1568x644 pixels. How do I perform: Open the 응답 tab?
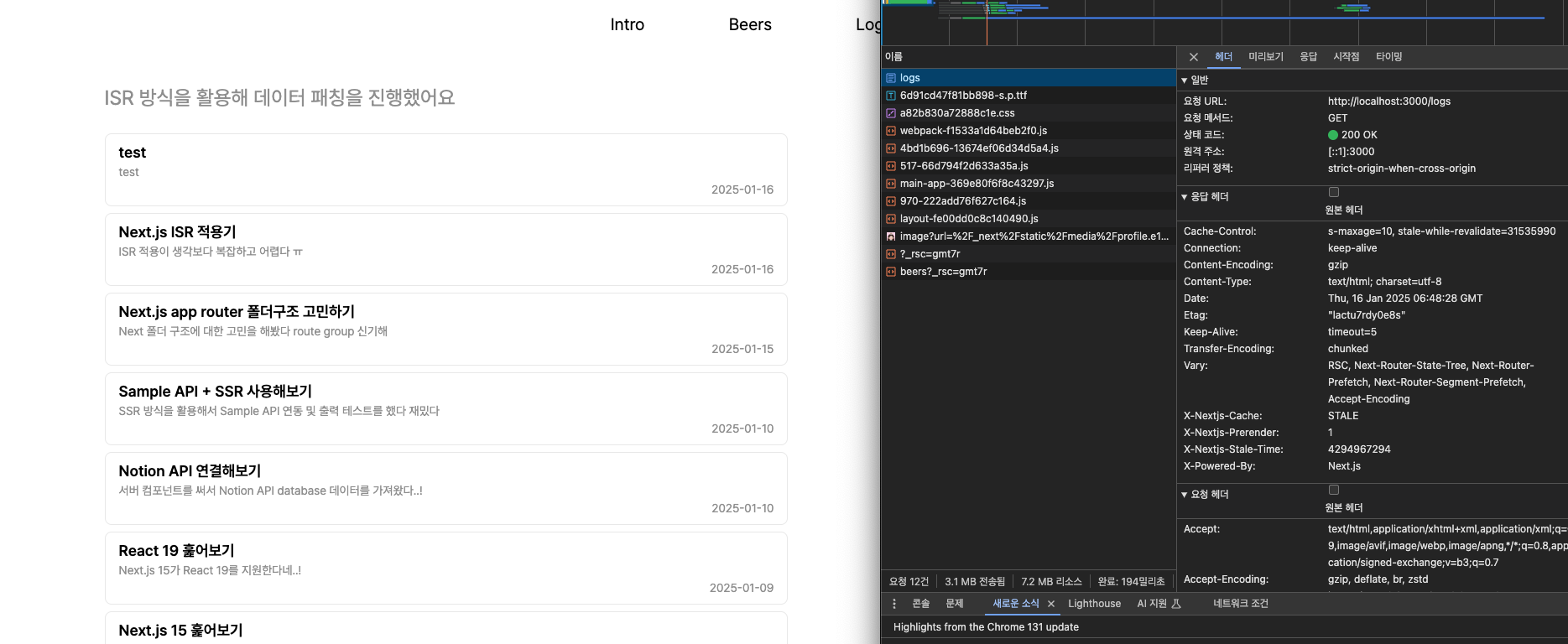(x=1309, y=57)
